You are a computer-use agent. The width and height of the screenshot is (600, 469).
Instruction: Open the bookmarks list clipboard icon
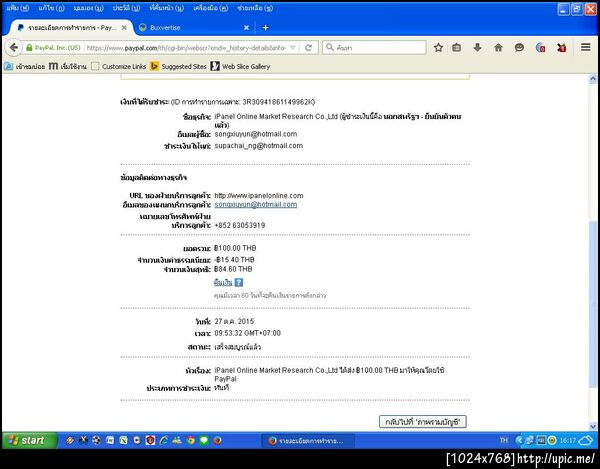[x=457, y=47]
